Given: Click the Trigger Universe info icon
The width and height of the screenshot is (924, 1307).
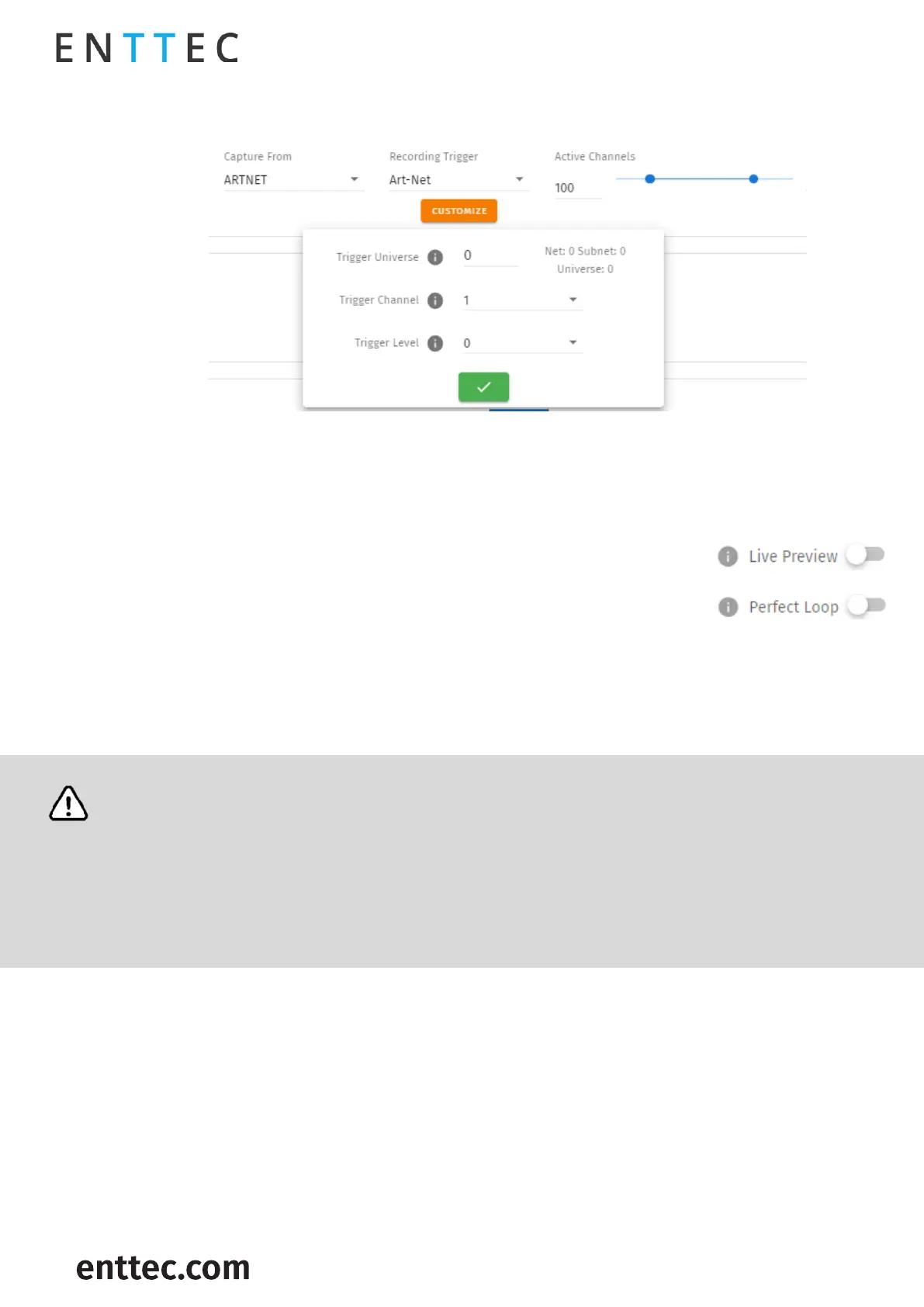Looking at the screenshot, I should click(435, 258).
